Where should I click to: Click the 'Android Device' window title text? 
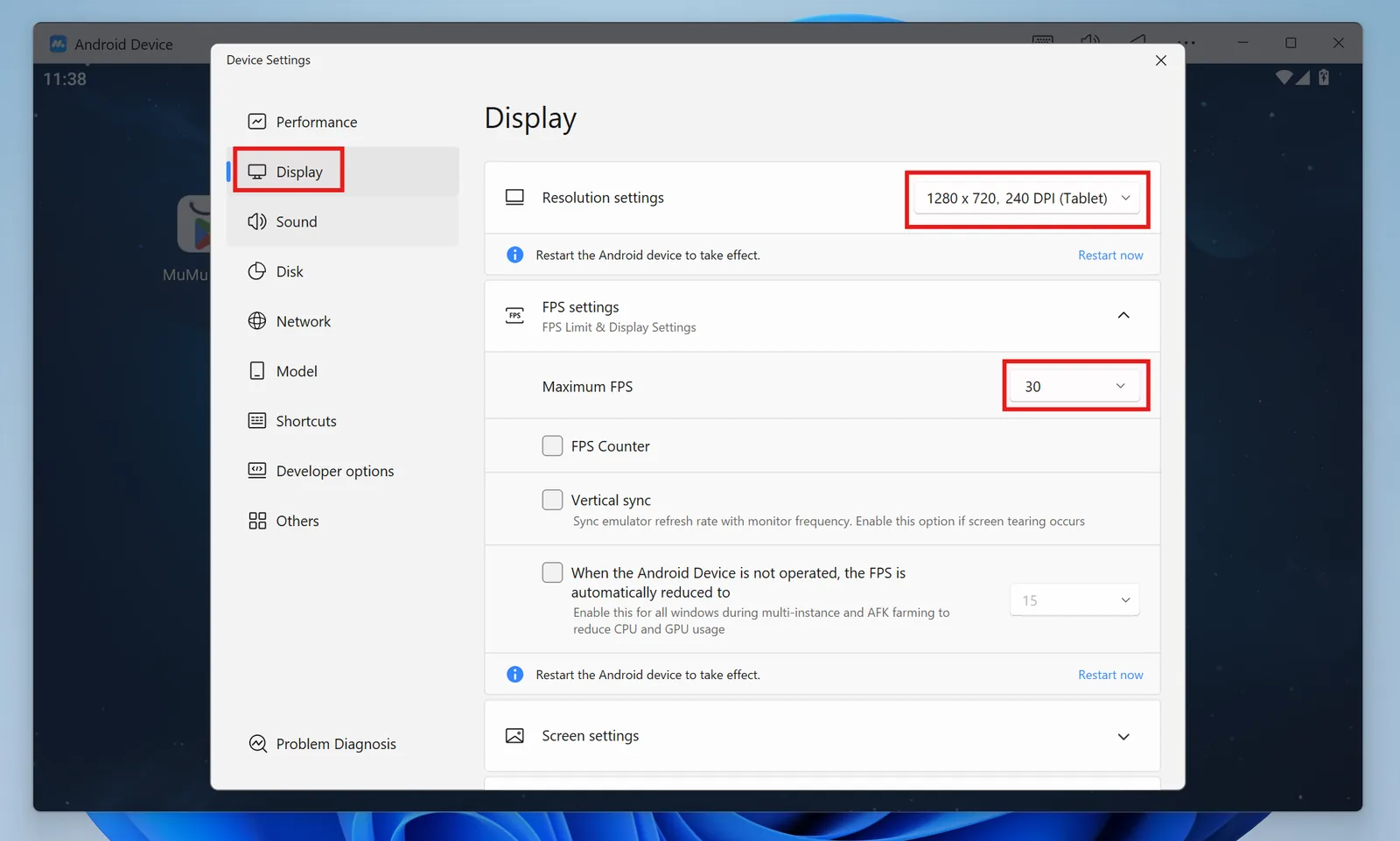click(123, 45)
